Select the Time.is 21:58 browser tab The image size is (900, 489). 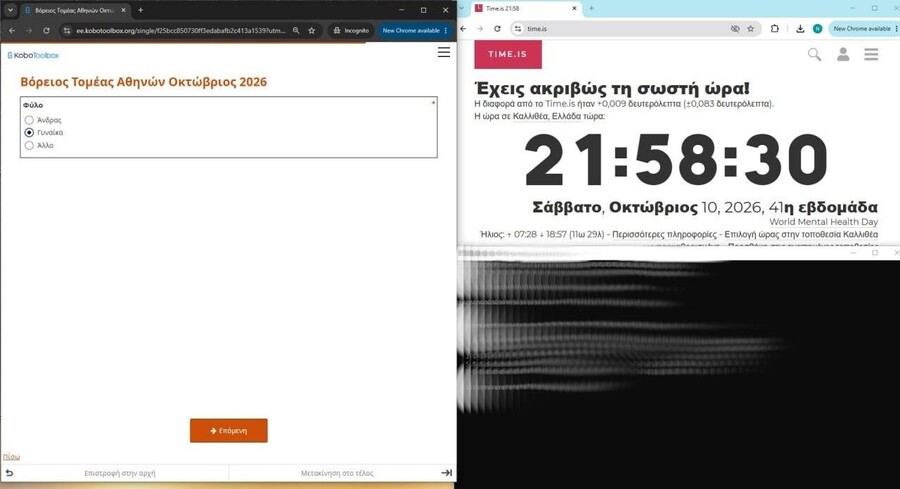(526, 9)
